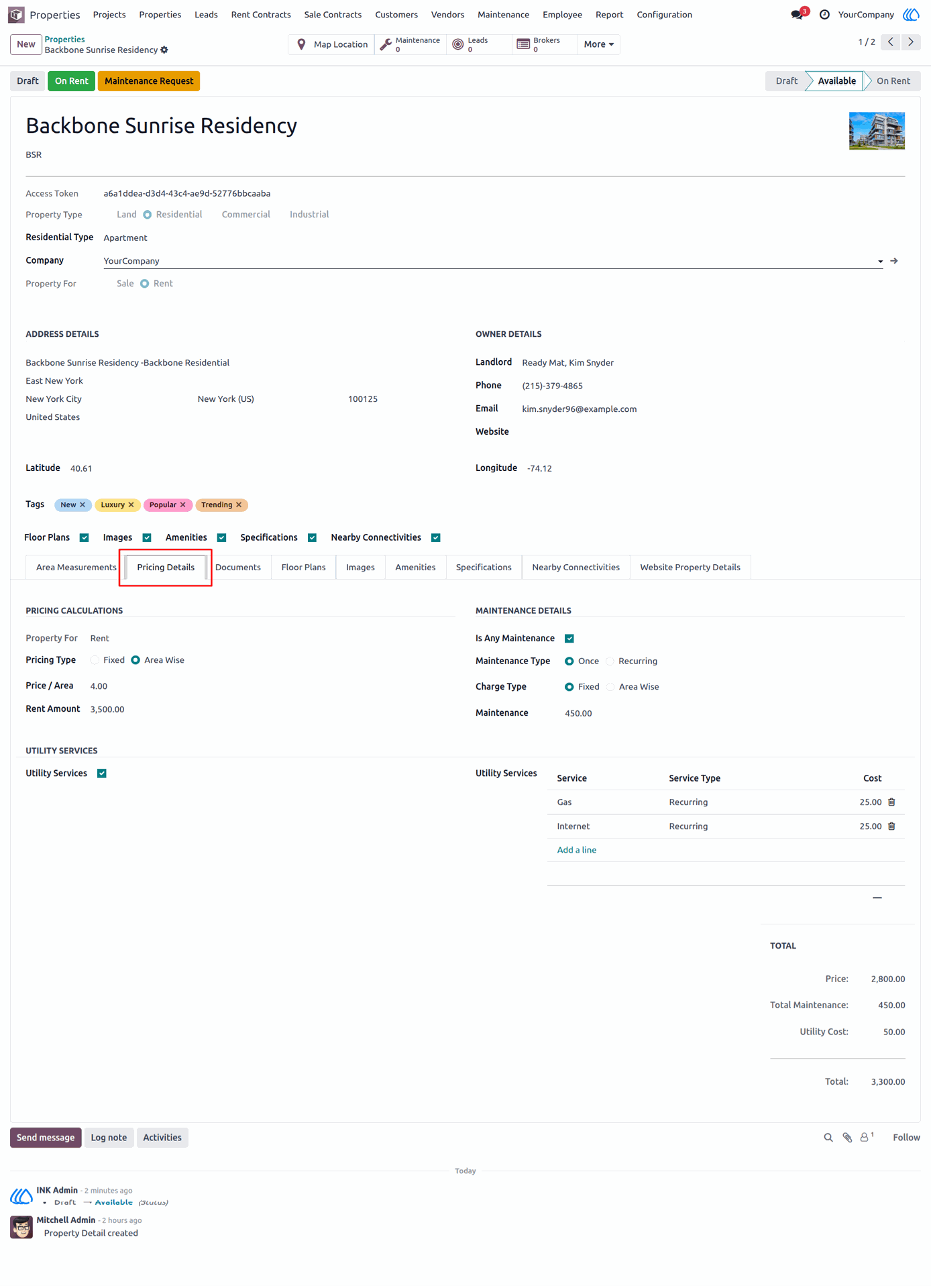Remove the Trending tag

tap(239, 505)
